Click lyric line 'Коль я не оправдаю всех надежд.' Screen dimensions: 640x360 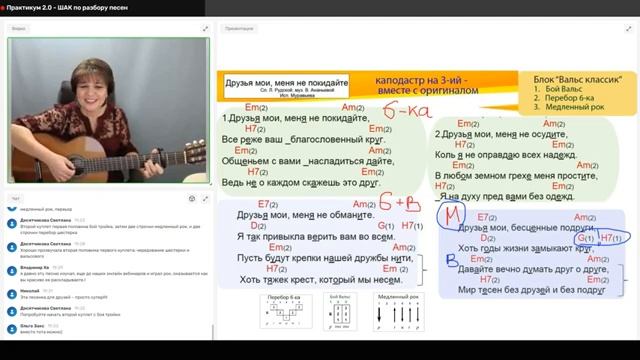(506, 155)
